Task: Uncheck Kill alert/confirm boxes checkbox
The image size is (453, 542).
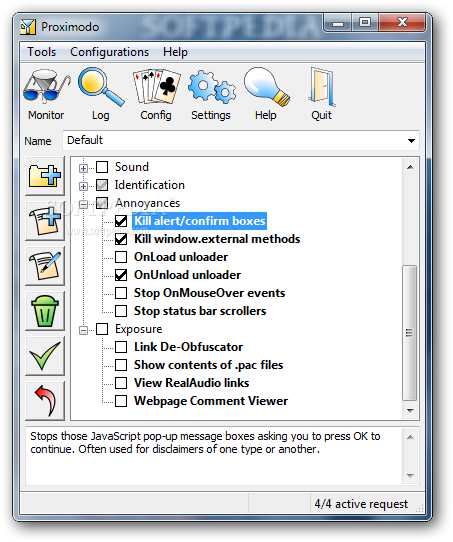Action: [x=121, y=221]
